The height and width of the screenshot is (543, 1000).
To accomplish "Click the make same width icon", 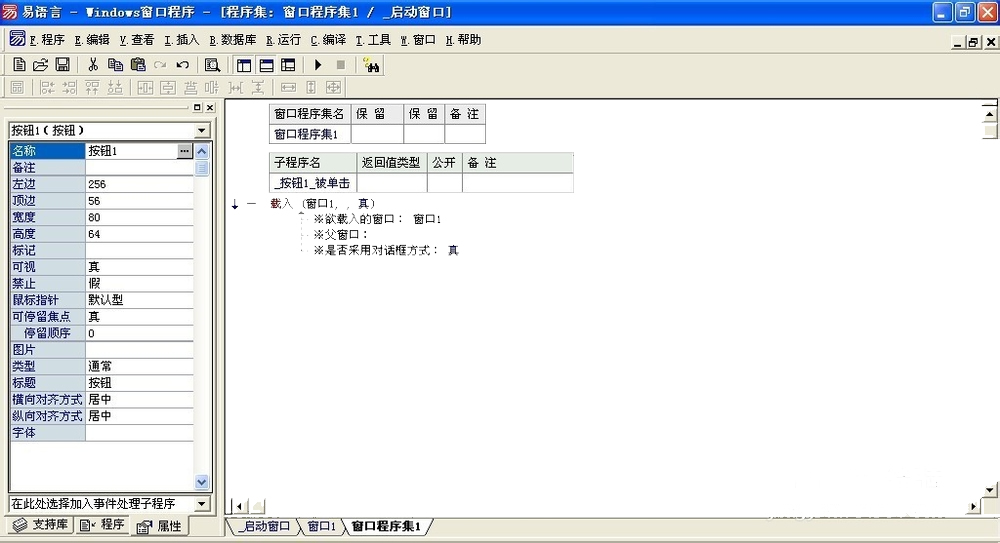I will pos(288,87).
